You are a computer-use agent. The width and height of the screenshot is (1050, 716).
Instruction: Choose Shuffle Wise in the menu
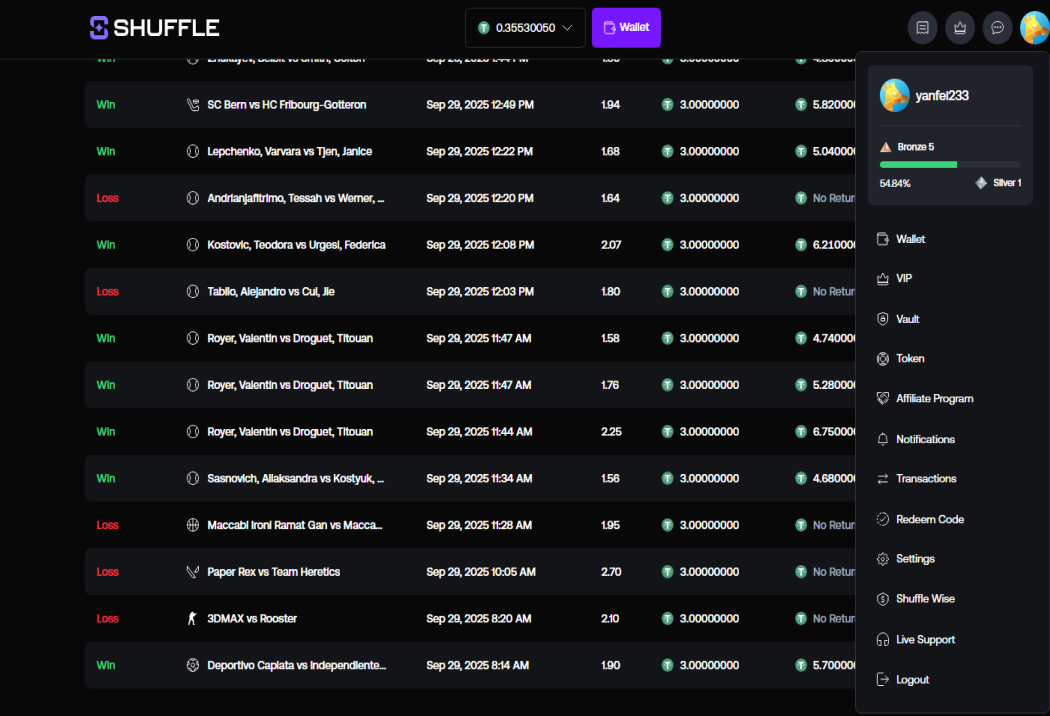tap(925, 599)
